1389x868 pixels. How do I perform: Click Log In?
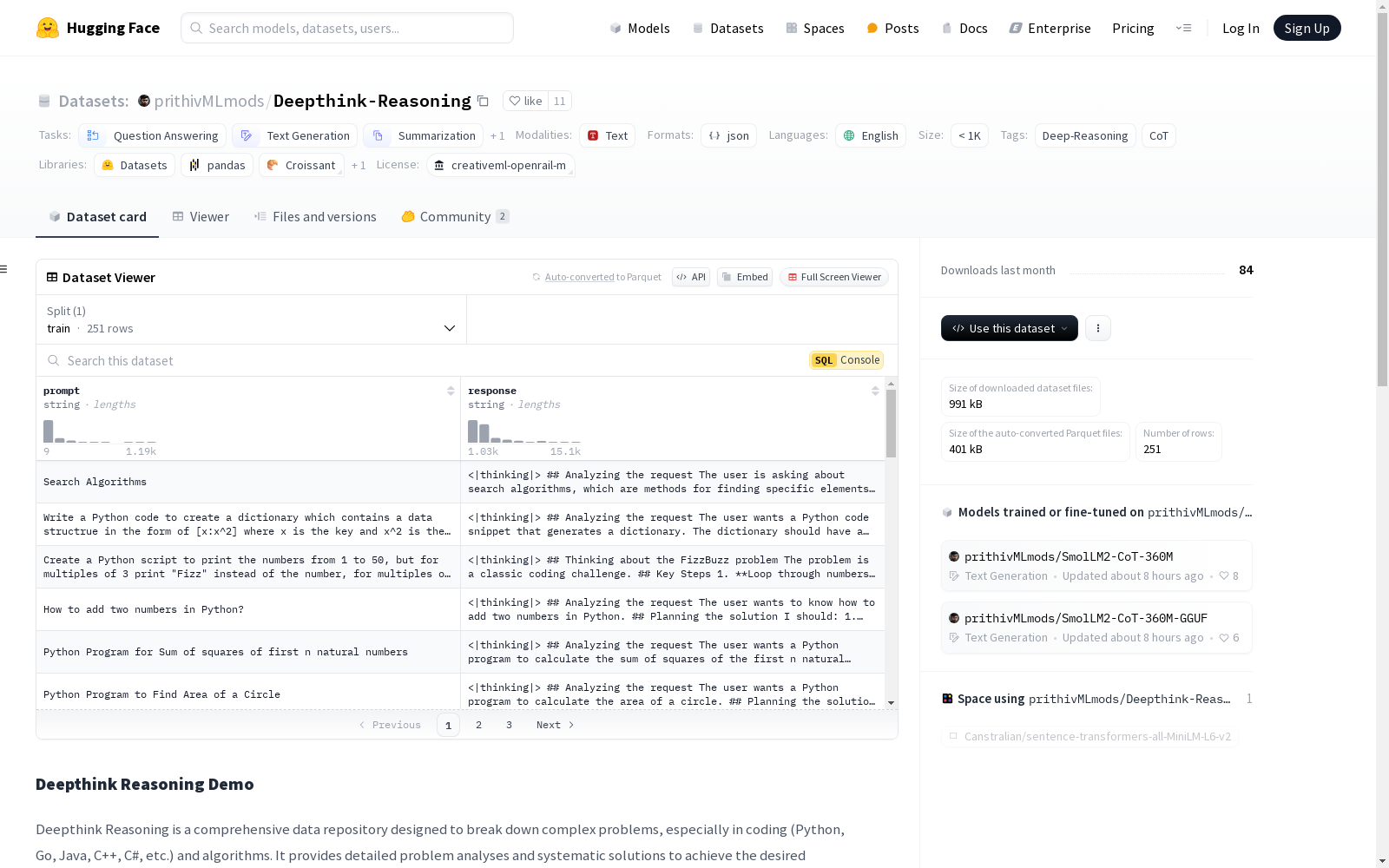click(x=1241, y=28)
